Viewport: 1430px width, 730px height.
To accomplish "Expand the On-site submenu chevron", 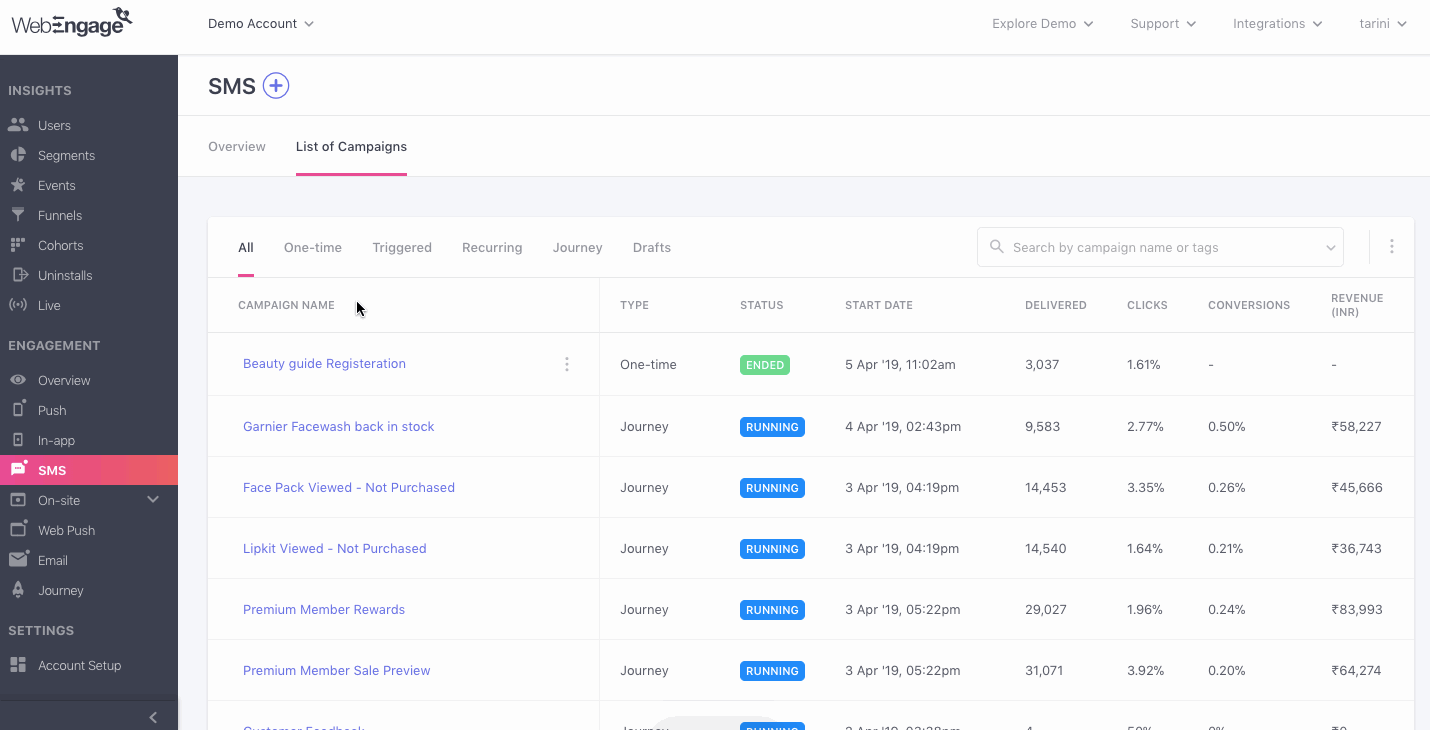I will click(x=153, y=499).
